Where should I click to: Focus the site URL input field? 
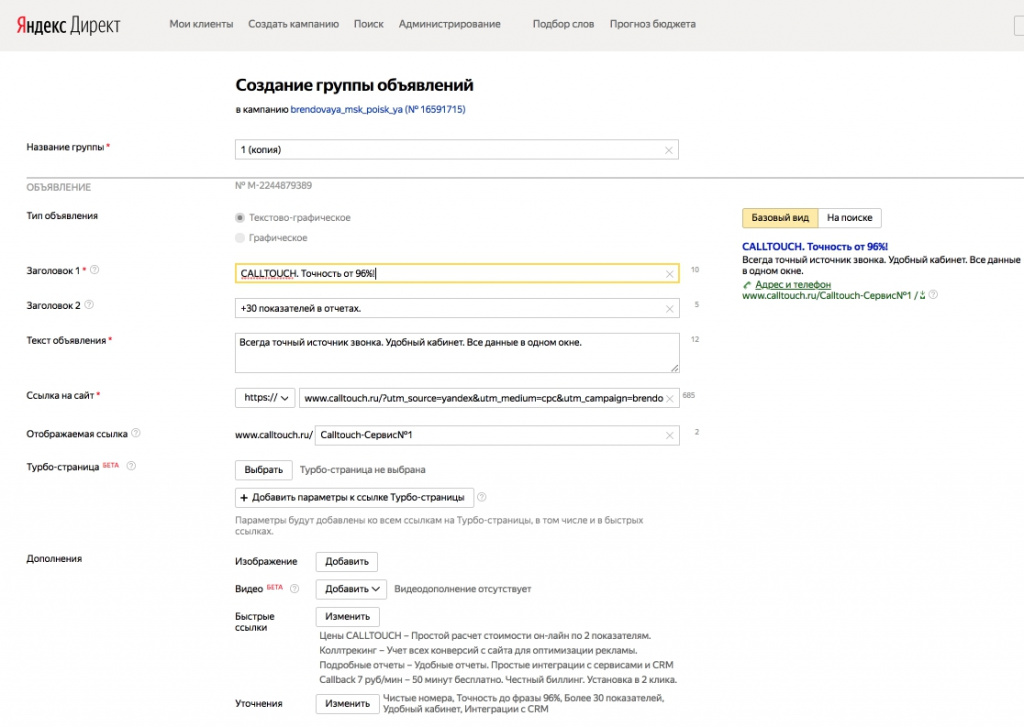pos(488,398)
